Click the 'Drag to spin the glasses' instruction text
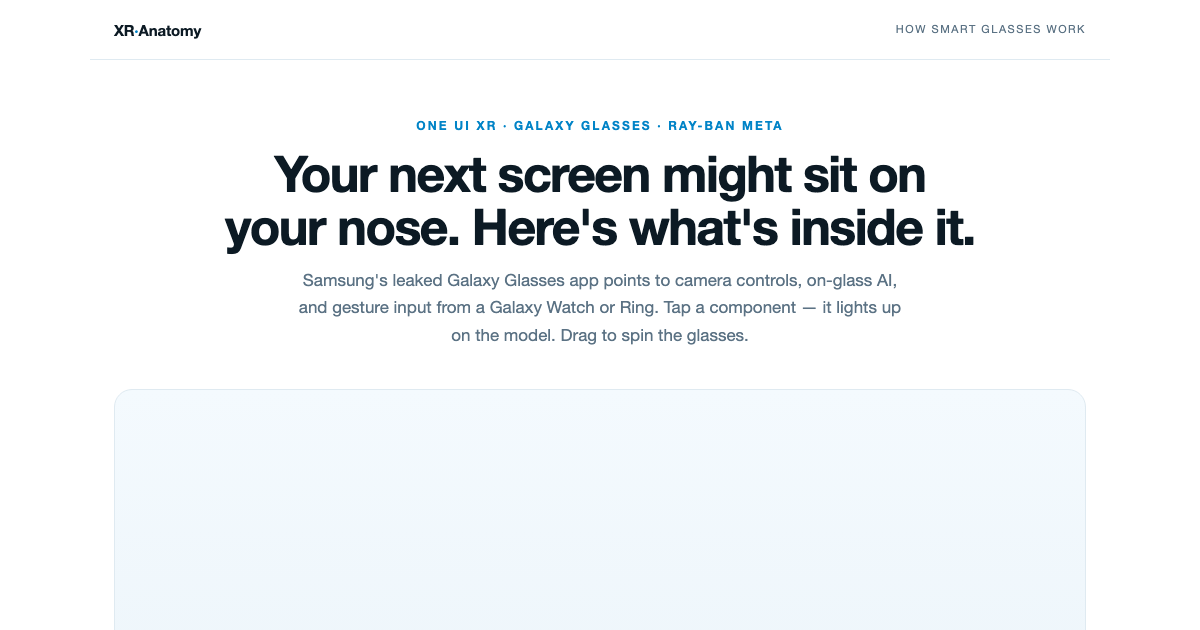The width and height of the screenshot is (1200, 630). tap(654, 335)
